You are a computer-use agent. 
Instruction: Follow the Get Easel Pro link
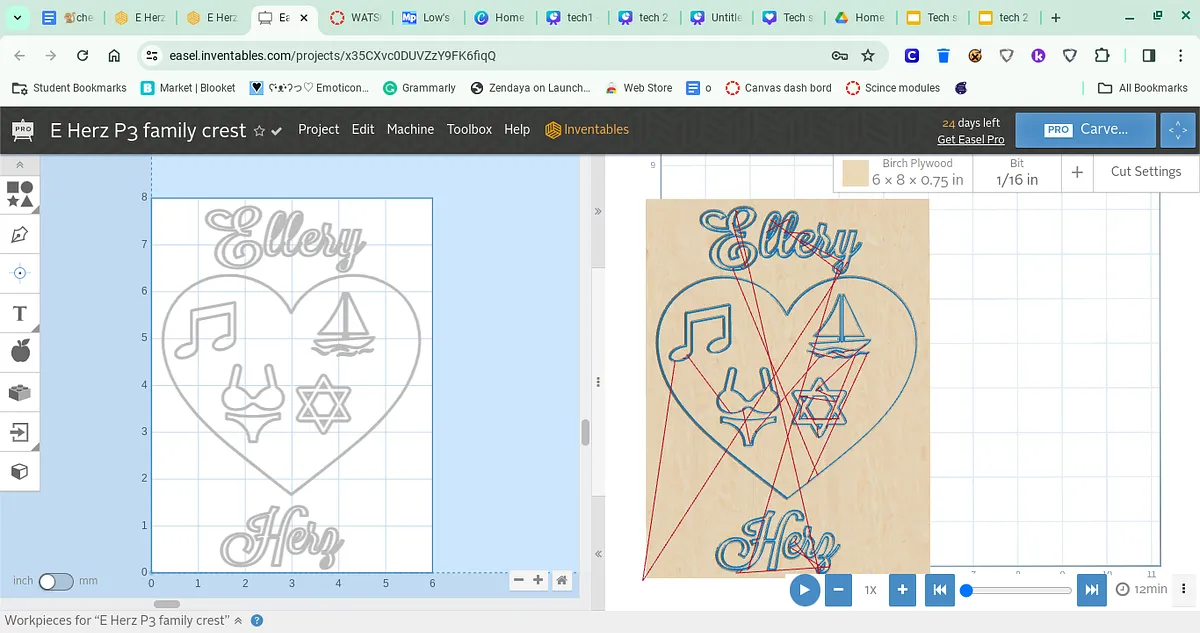[x=970, y=140]
